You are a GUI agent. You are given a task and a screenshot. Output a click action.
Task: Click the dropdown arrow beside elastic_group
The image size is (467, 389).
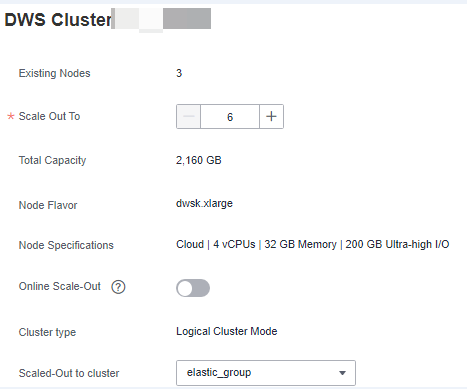[342, 373]
